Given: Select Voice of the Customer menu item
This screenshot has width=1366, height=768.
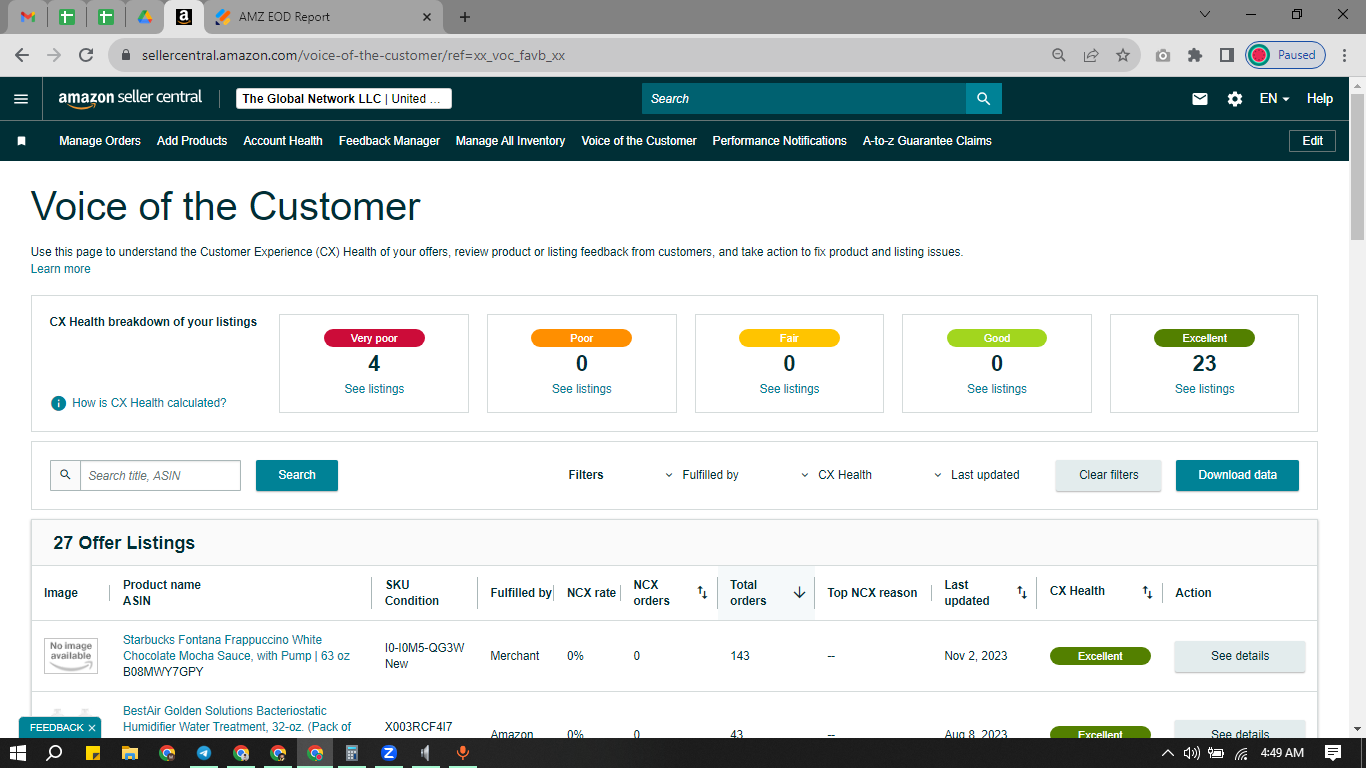Looking at the screenshot, I should click(x=639, y=141).
